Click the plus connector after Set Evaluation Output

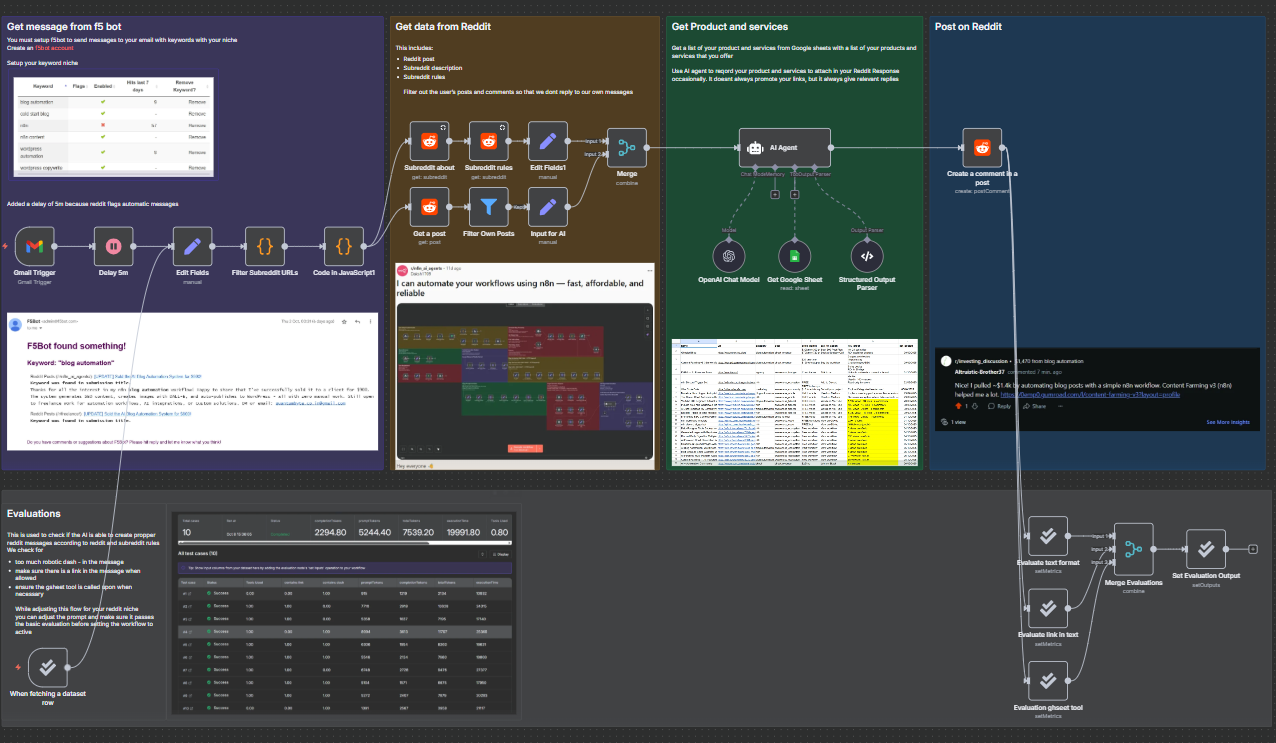(x=1253, y=549)
